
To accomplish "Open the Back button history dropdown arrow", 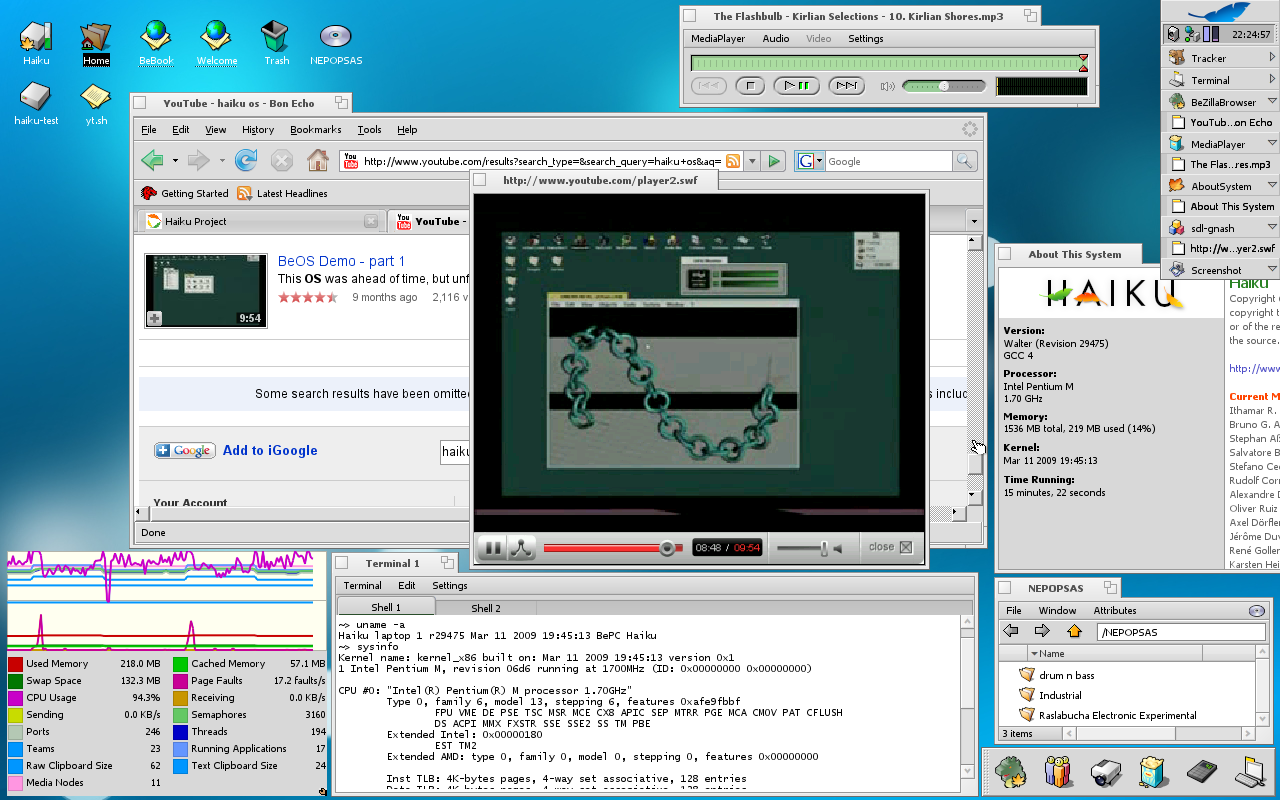I will 175,160.
